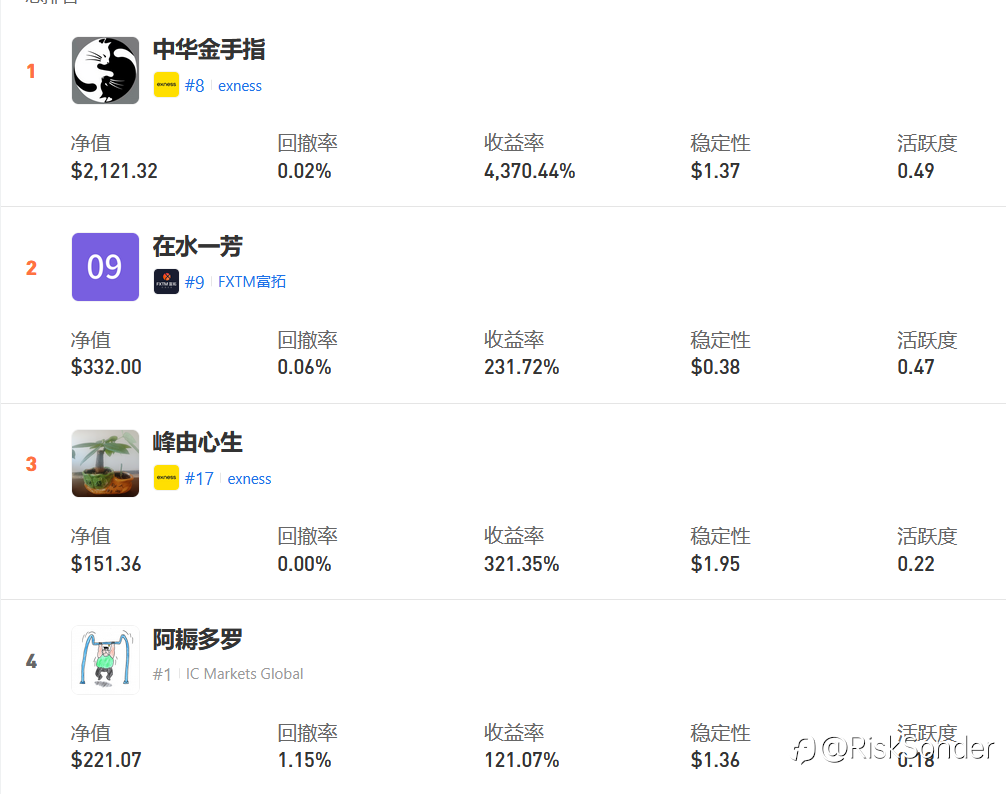Viewport: 1006px width, 794px height.
Task: Click the return rate 4,370.44%
Action: (529, 171)
